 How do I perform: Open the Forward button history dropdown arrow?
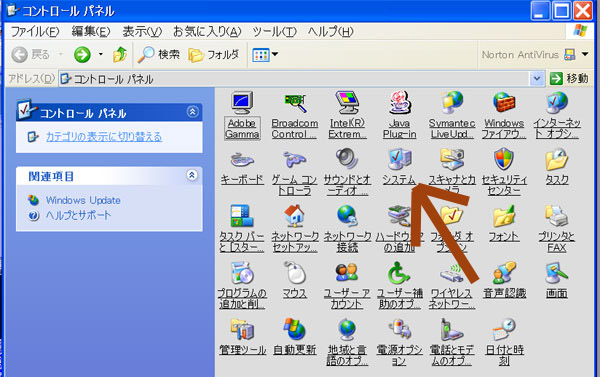[101, 54]
